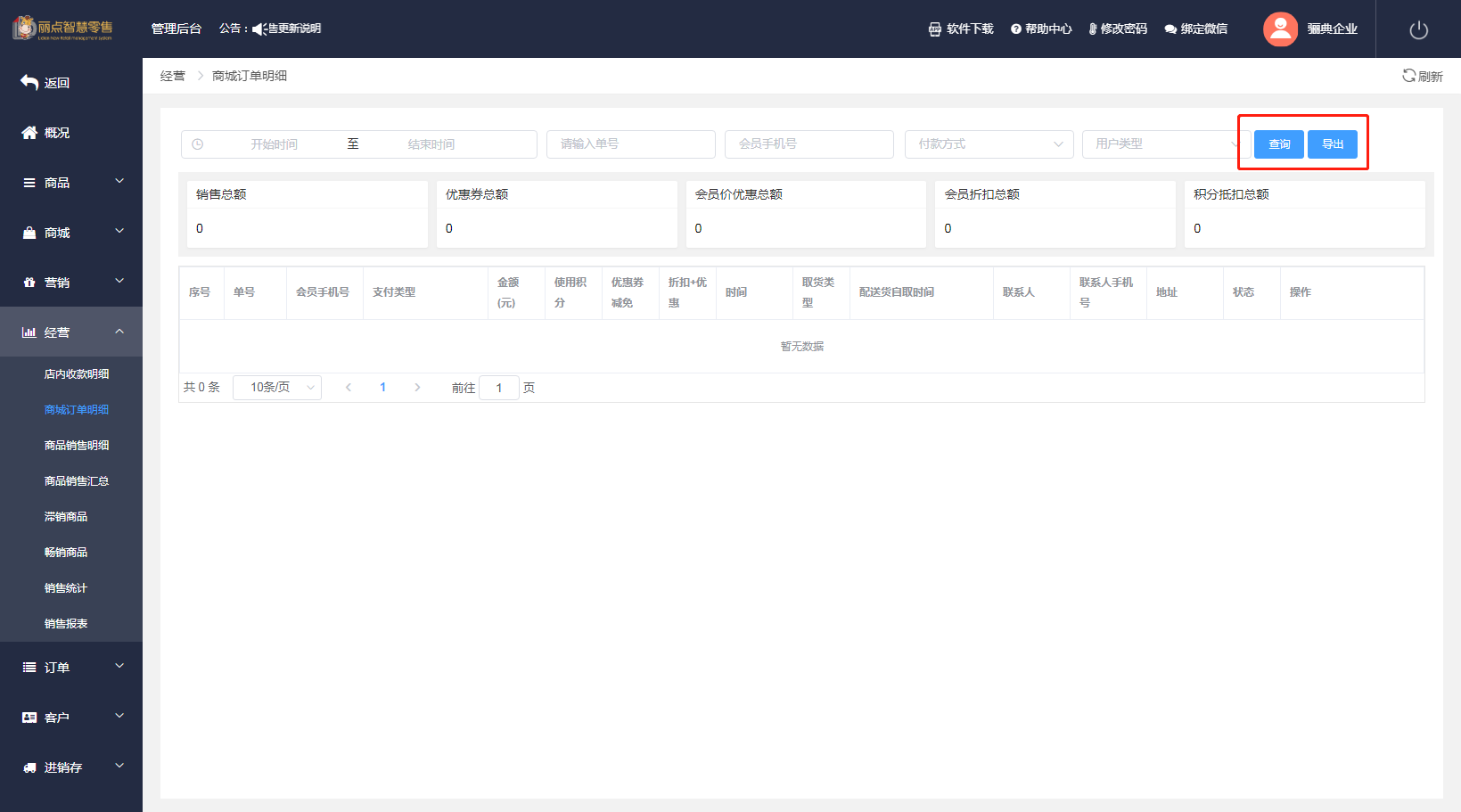
Task: Expand the 客户 sidebar menu chevron
Action: pos(119,716)
